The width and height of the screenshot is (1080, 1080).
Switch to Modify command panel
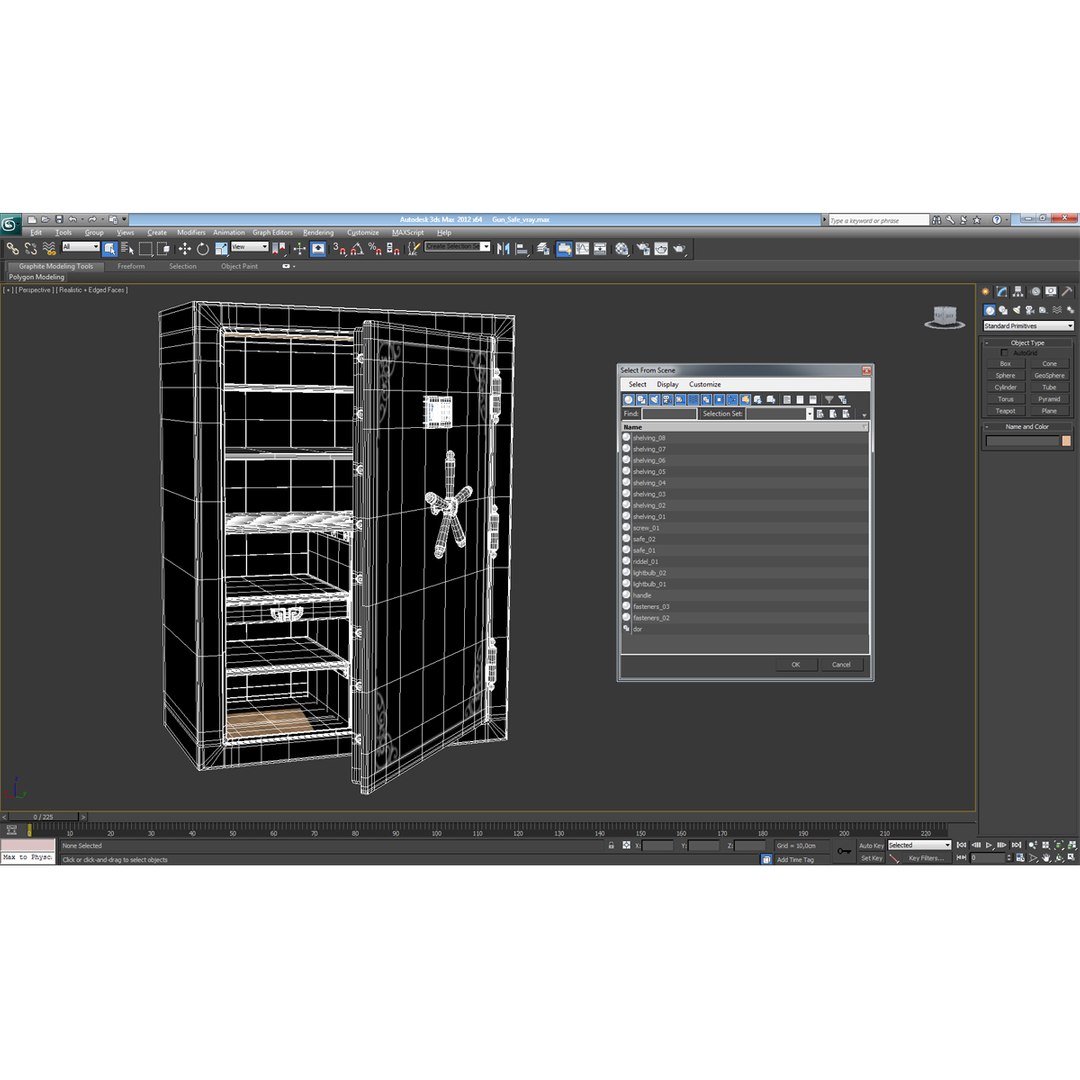[x=1001, y=292]
